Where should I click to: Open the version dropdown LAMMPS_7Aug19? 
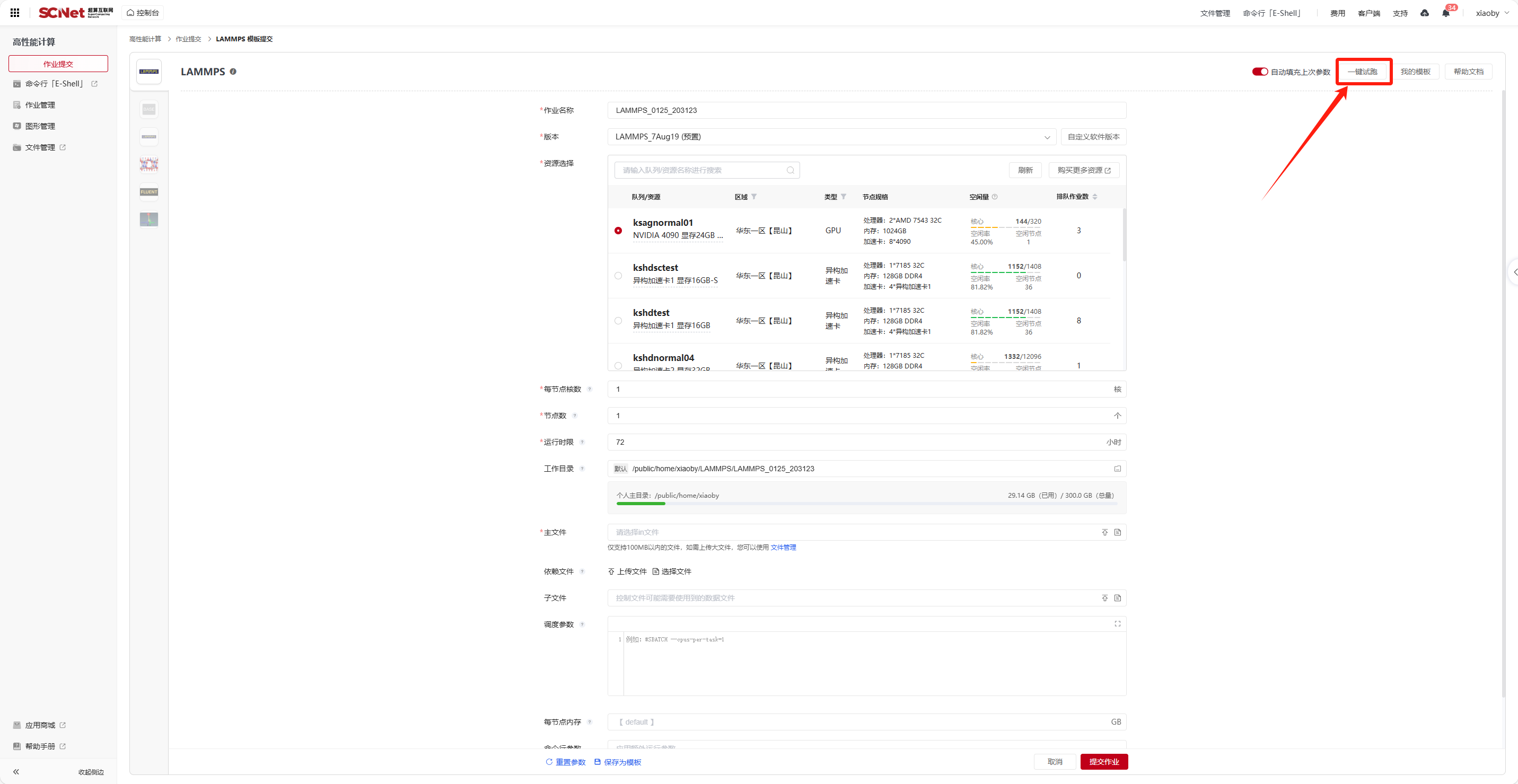pyautogui.click(x=831, y=137)
